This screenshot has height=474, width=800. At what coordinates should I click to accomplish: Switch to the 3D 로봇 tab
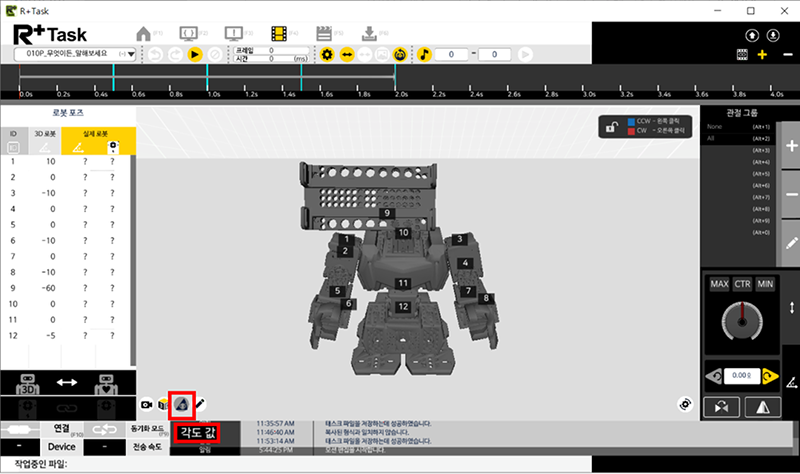(x=44, y=132)
